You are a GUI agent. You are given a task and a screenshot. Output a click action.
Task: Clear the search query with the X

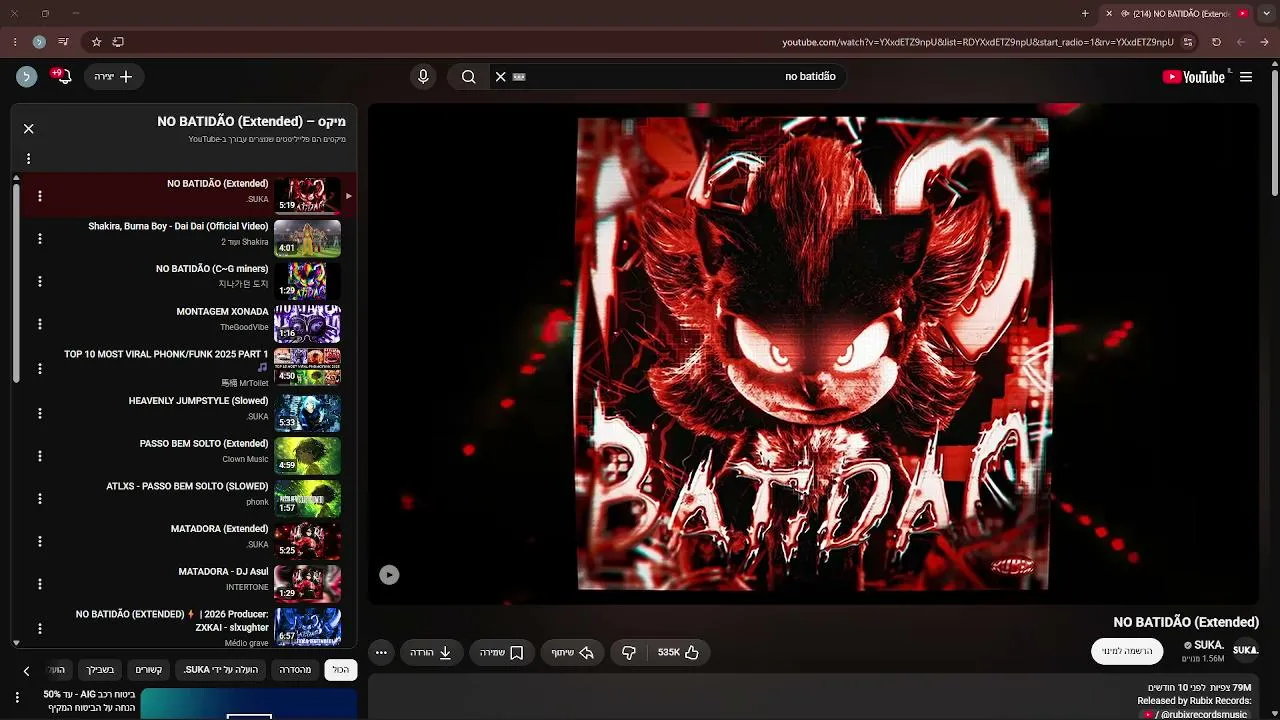501,77
